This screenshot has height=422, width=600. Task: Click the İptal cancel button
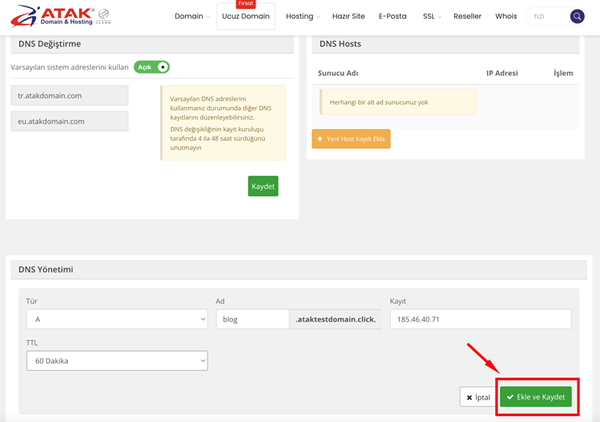pos(478,397)
